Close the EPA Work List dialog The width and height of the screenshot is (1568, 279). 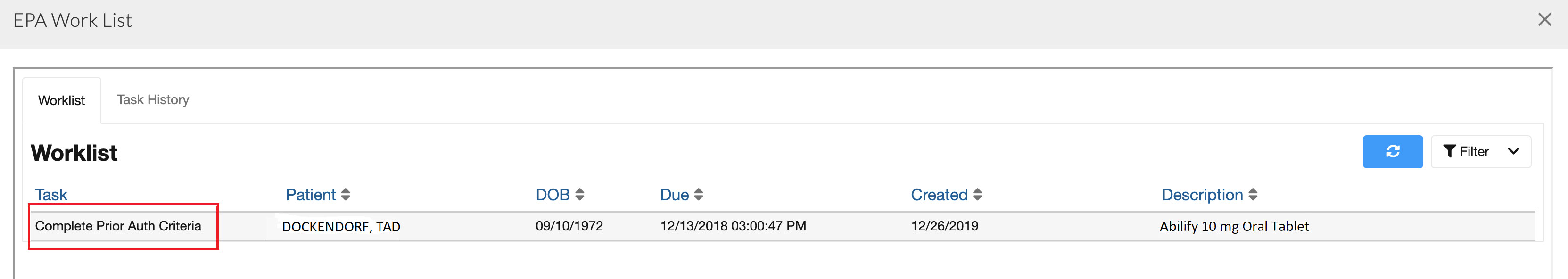click(x=1544, y=20)
